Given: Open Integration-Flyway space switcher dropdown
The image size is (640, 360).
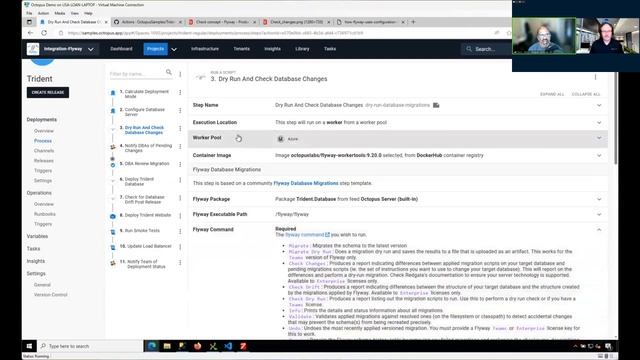Looking at the screenshot, I should click(x=91, y=49).
